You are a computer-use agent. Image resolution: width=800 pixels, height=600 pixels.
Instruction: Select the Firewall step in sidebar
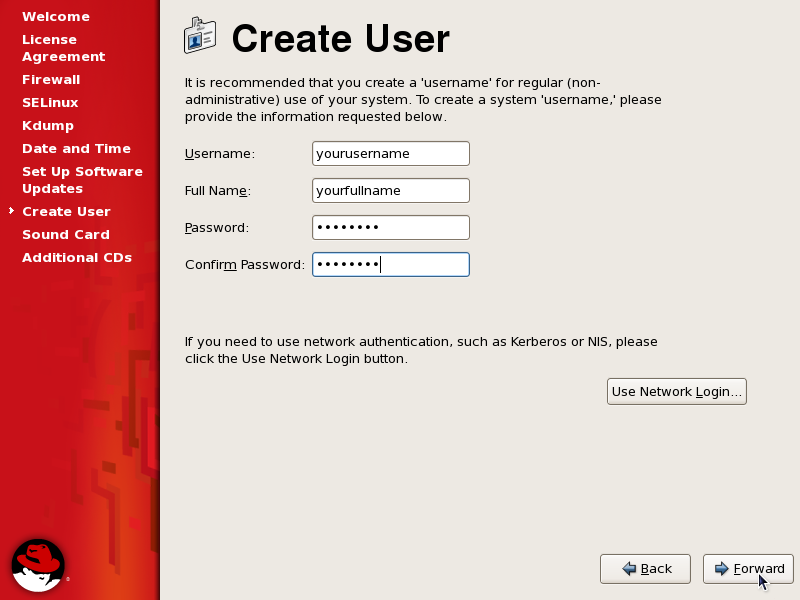pos(51,80)
